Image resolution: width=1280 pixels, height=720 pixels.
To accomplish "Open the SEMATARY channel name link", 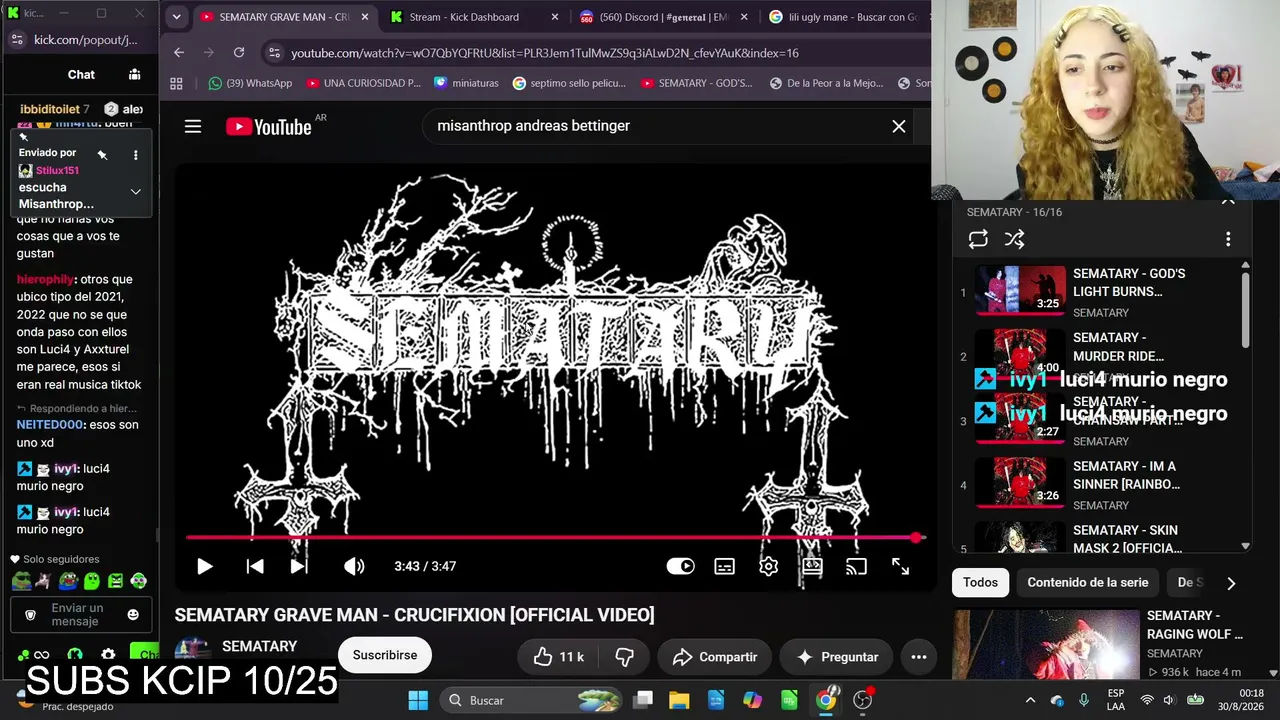I will pos(259,646).
